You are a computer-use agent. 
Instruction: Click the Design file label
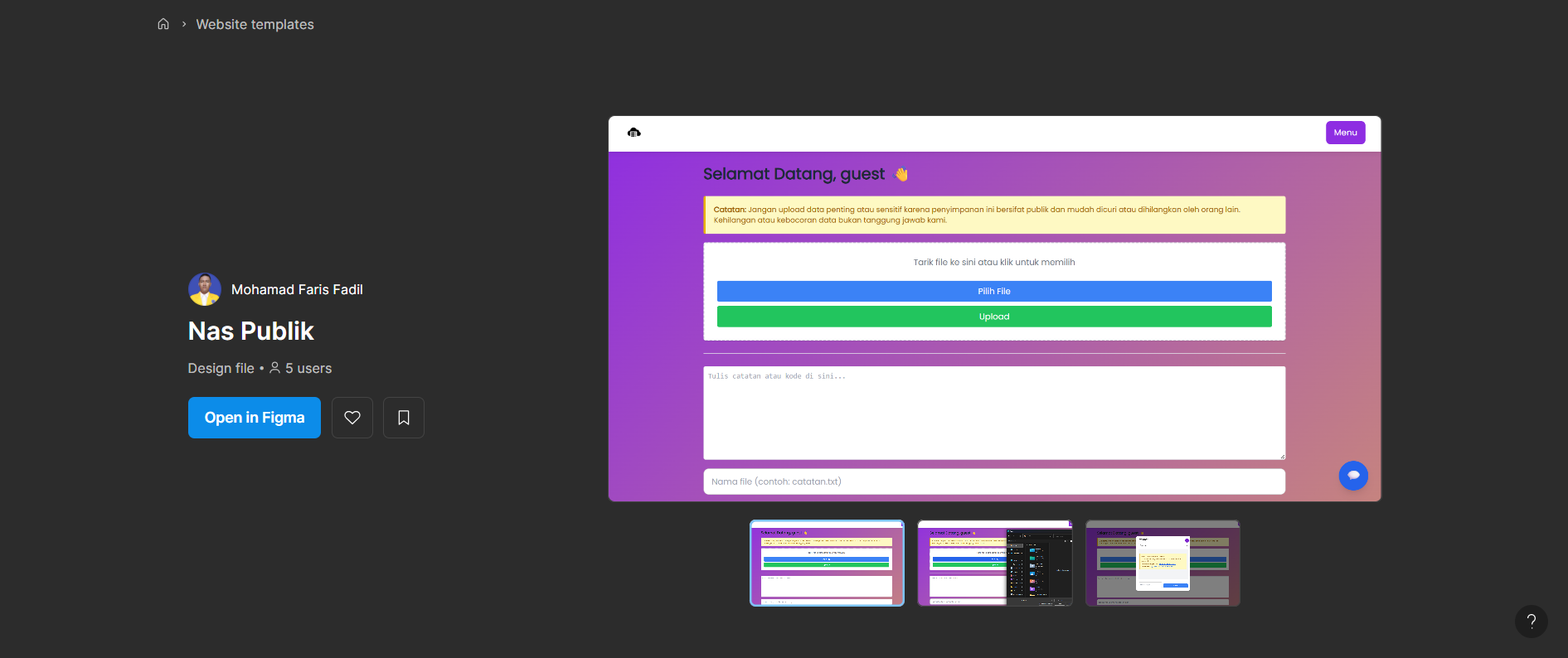(221, 368)
